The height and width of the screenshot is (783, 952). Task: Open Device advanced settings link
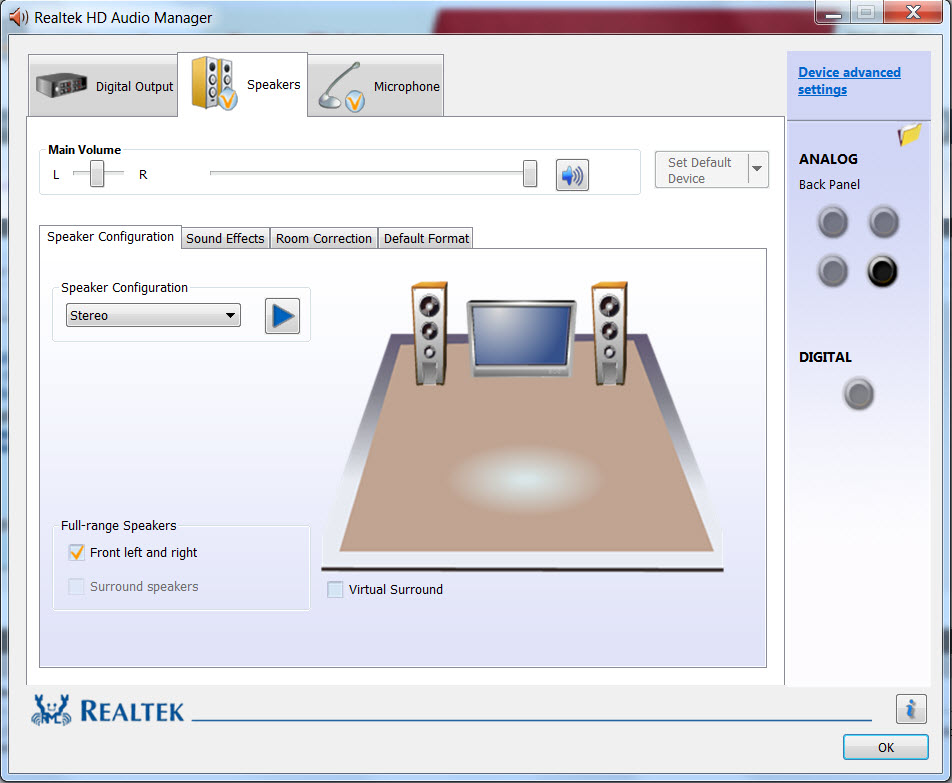pos(849,81)
